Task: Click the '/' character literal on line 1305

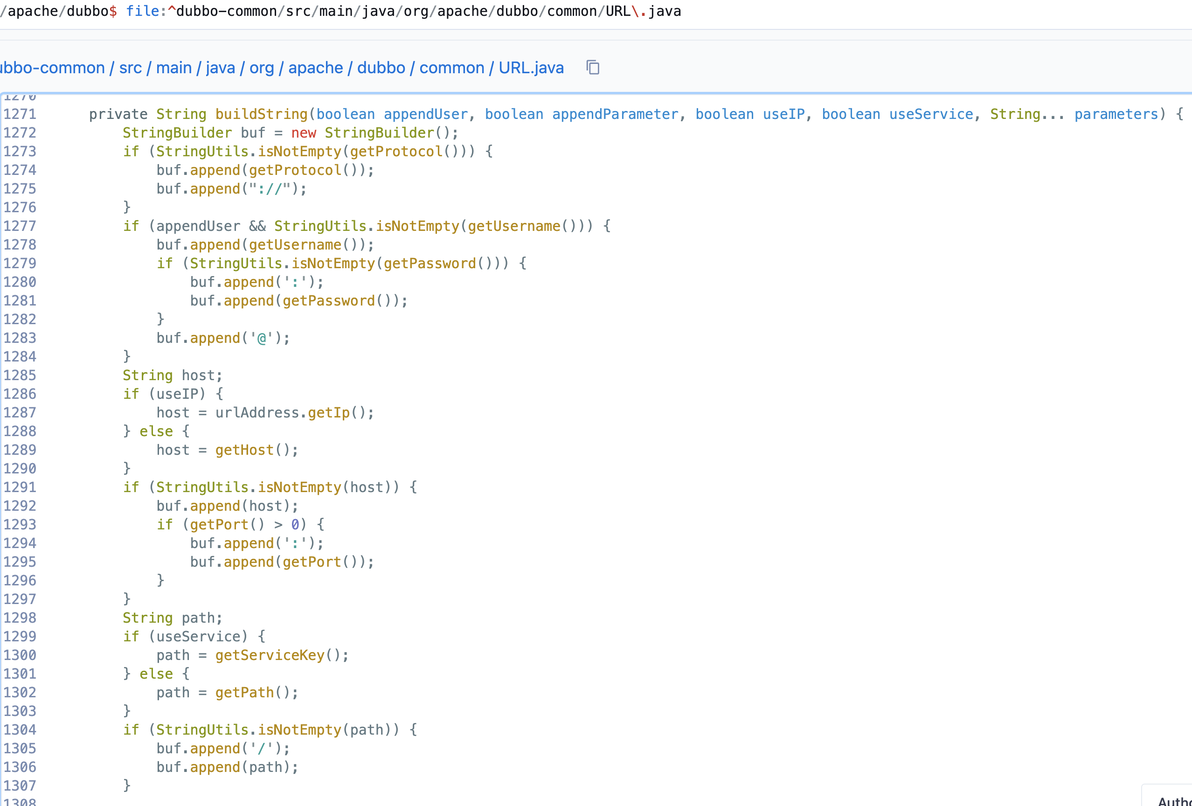Action: click(262, 748)
